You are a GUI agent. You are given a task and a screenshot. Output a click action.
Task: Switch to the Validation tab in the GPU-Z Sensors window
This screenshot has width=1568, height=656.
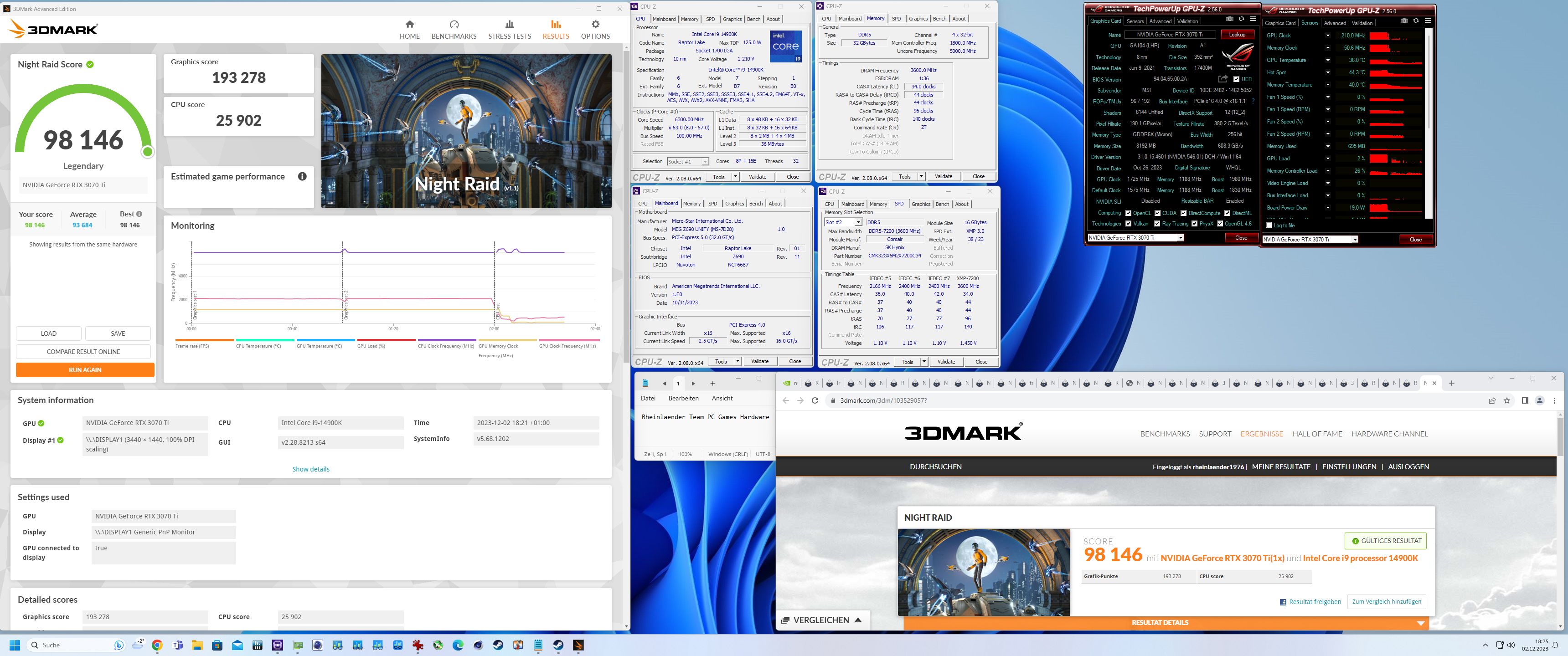coord(1362,23)
